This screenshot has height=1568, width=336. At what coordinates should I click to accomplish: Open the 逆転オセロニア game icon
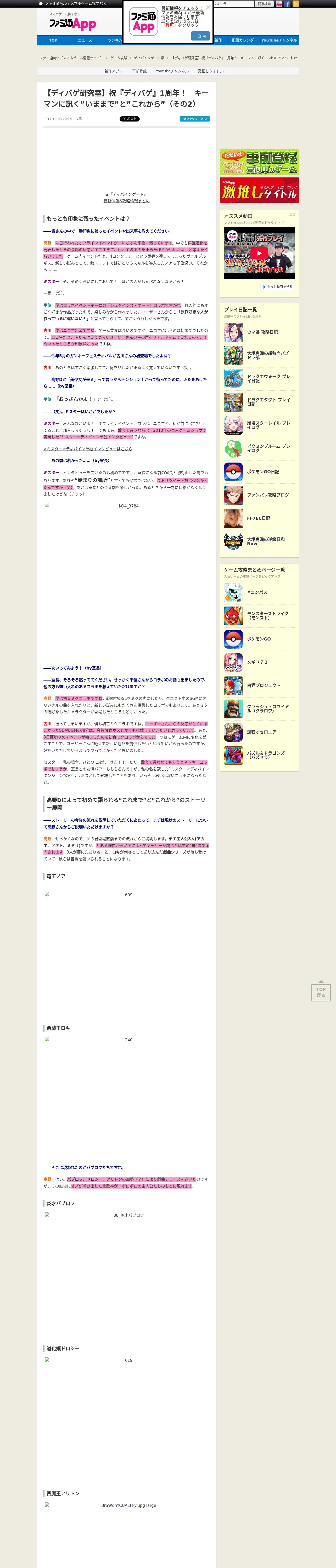(x=233, y=732)
